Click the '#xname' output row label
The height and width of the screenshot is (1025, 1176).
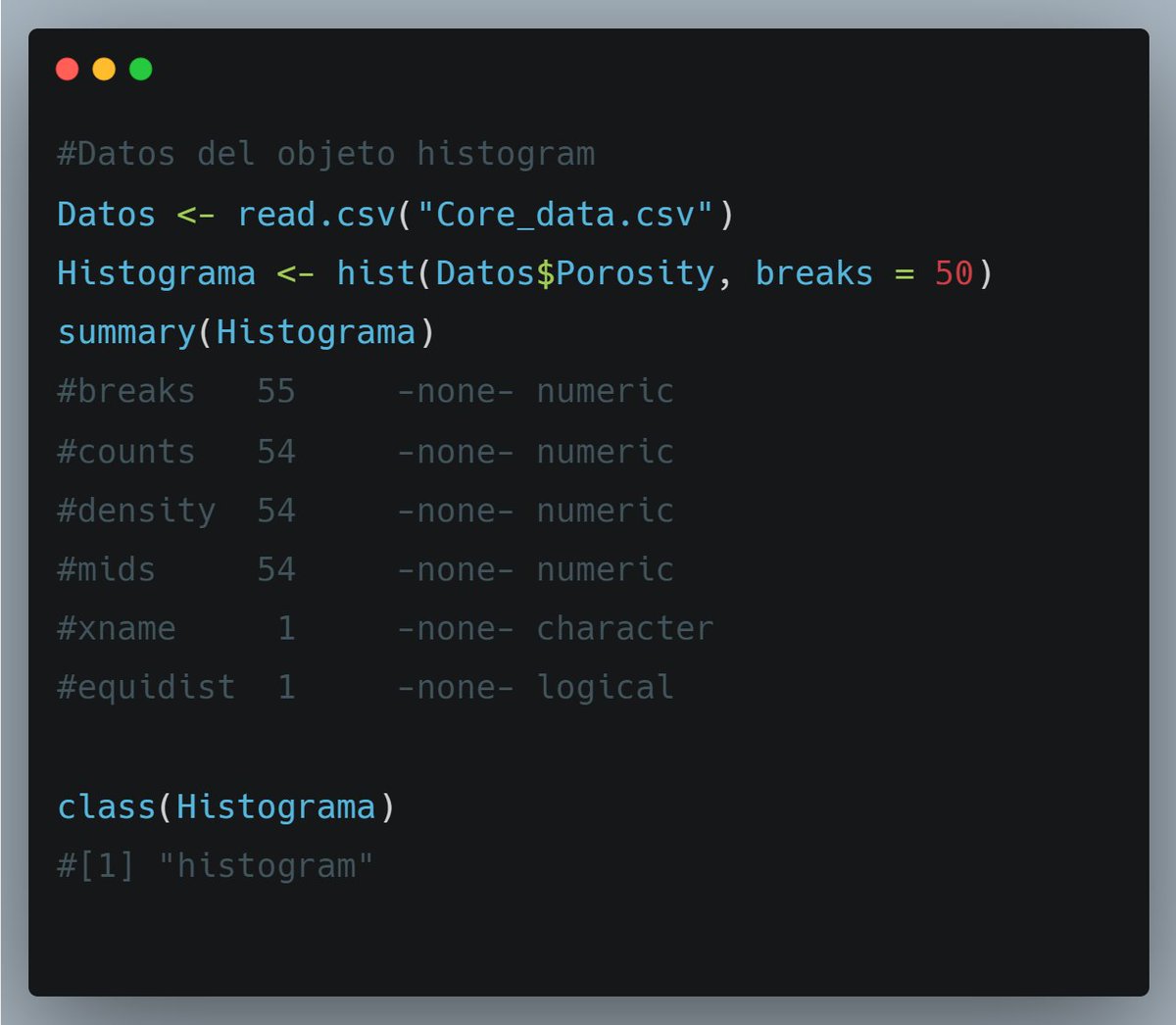(x=117, y=628)
